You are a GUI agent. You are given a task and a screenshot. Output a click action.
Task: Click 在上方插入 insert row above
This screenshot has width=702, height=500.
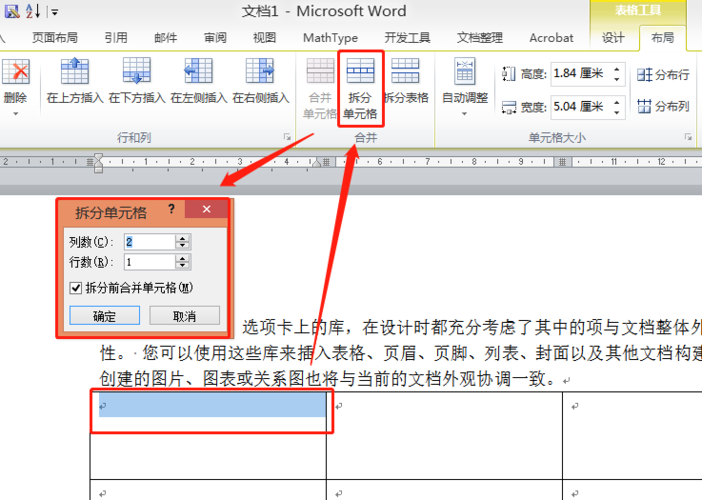[x=75, y=81]
